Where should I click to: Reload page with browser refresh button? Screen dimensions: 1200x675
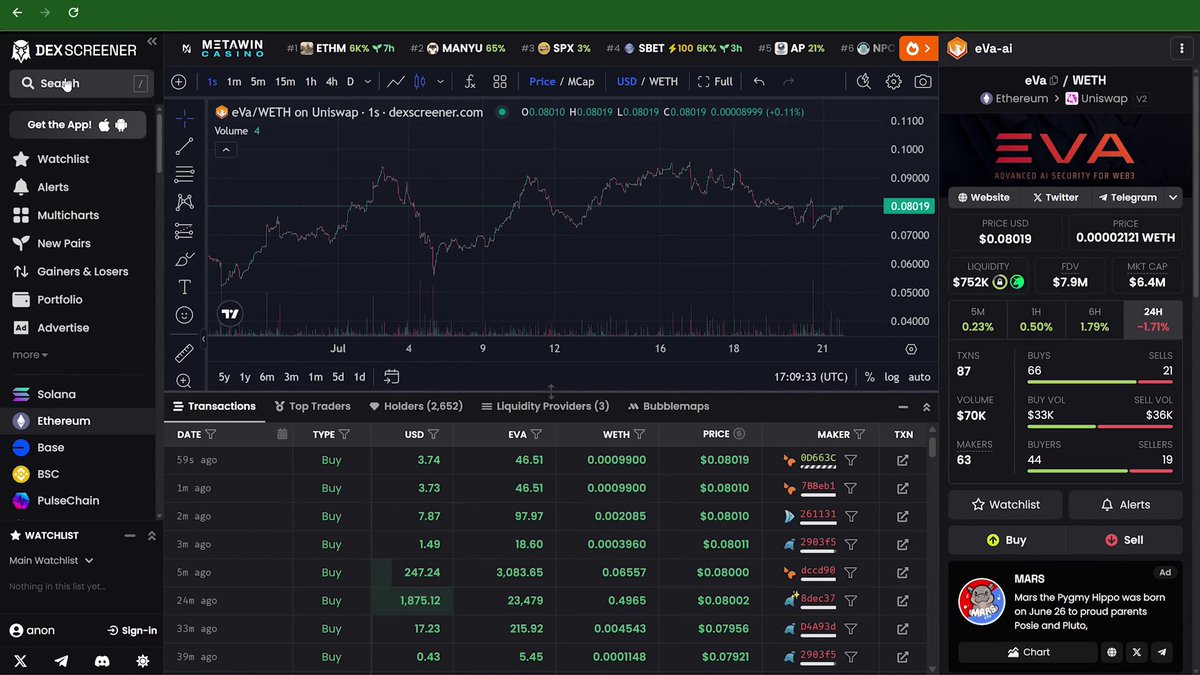[x=73, y=14]
